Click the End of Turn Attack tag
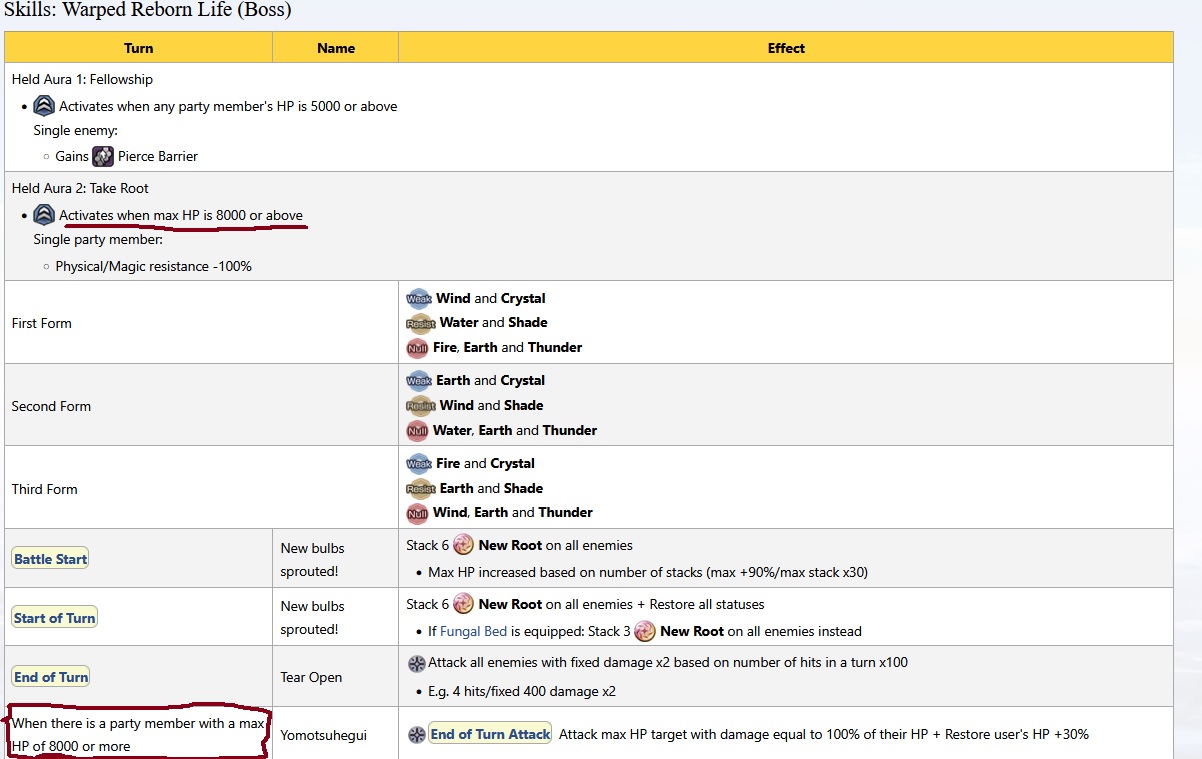The height and width of the screenshot is (759, 1202). point(490,734)
